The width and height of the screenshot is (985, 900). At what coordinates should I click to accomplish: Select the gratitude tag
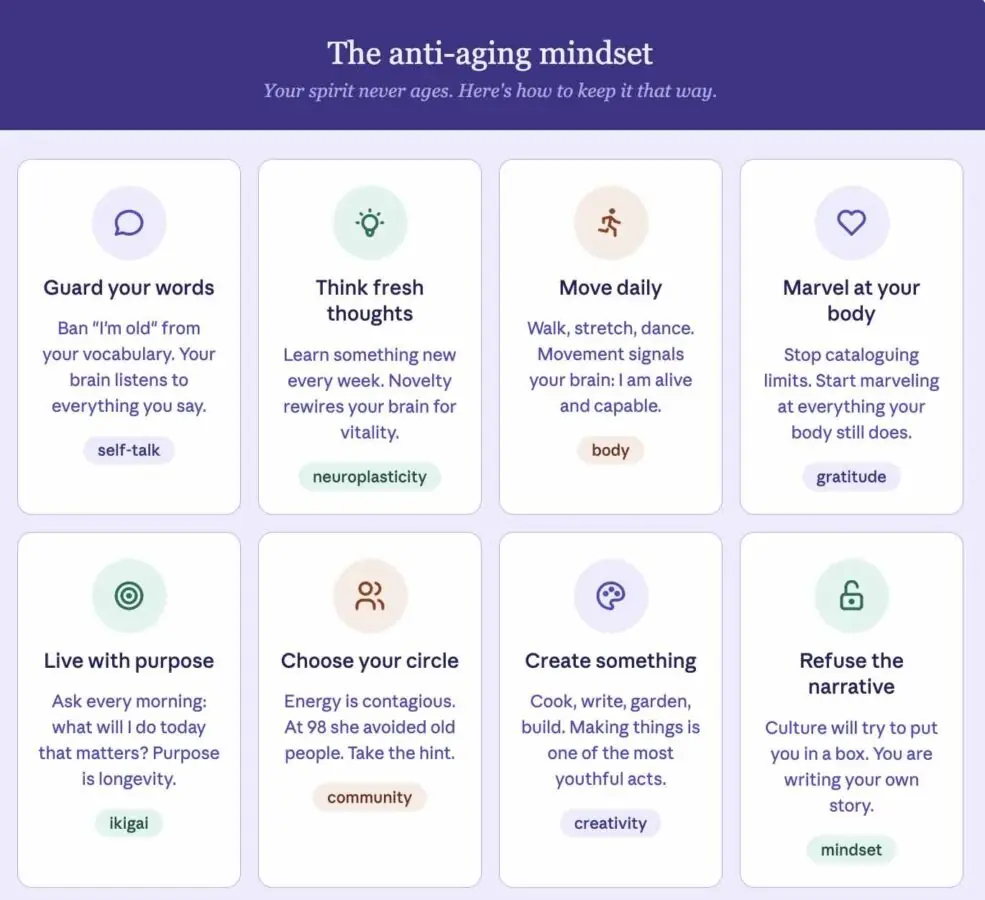click(x=851, y=477)
